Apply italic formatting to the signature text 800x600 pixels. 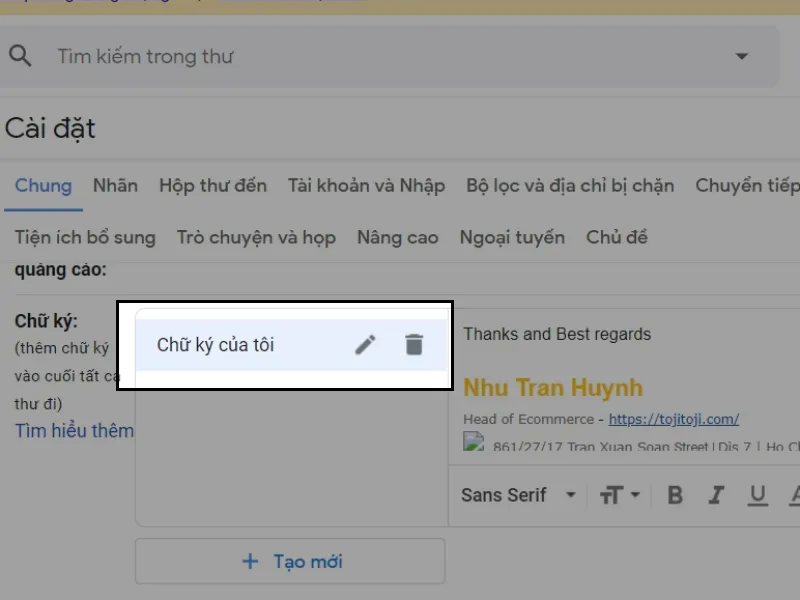point(714,494)
